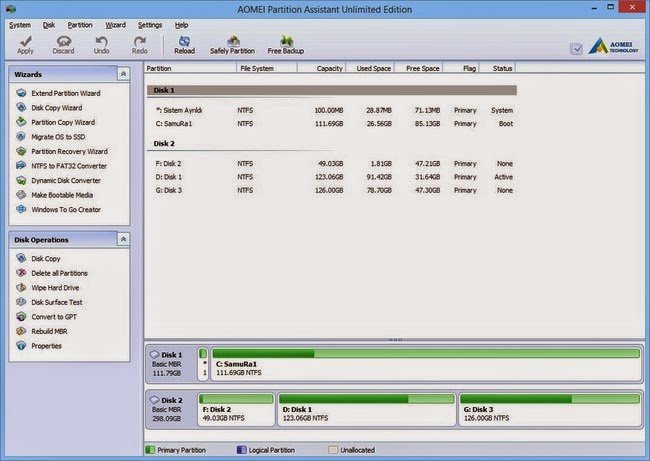Open the Dynamic Disk Converter
This screenshot has height=461, width=650.
coord(66,180)
